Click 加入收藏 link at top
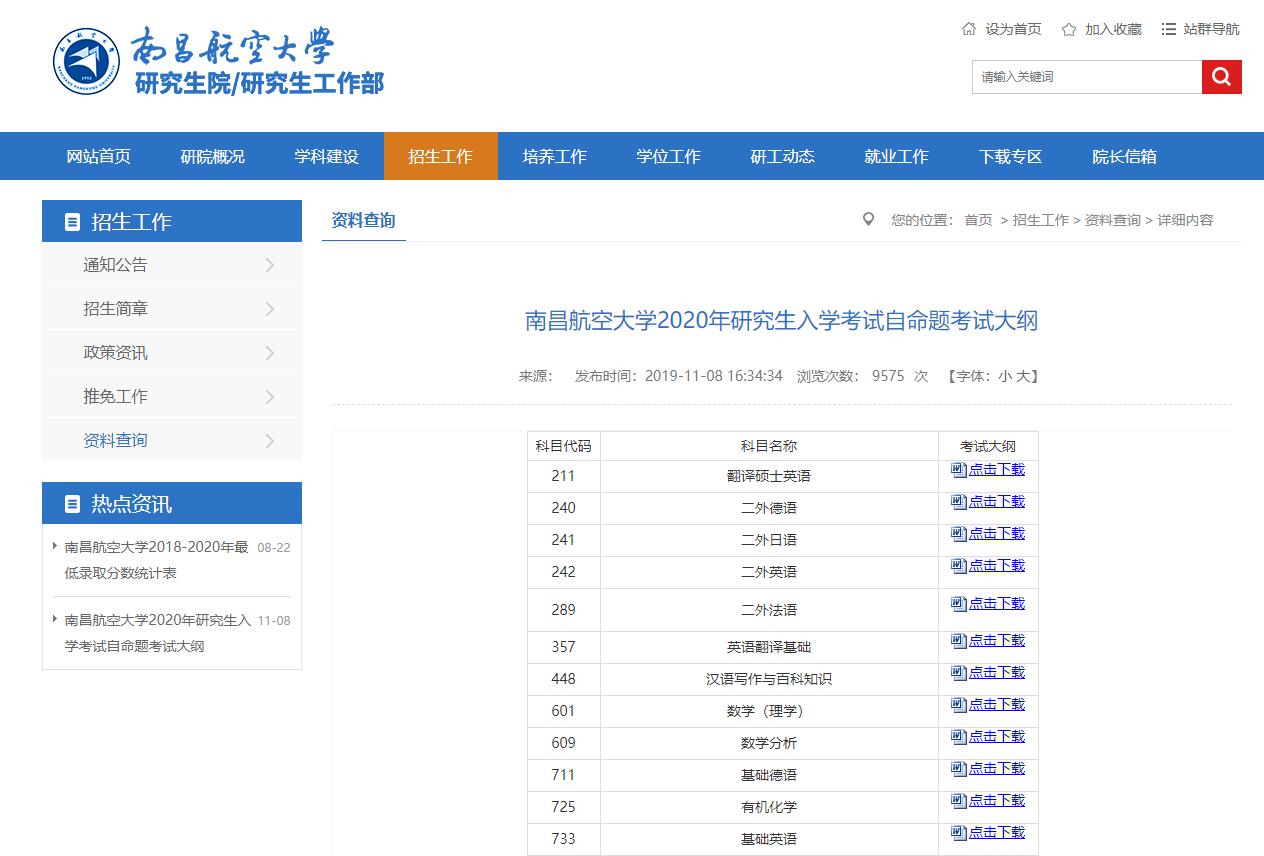Image resolution: width=1264 pixels, height=856 pixels. click(1114, 29)
